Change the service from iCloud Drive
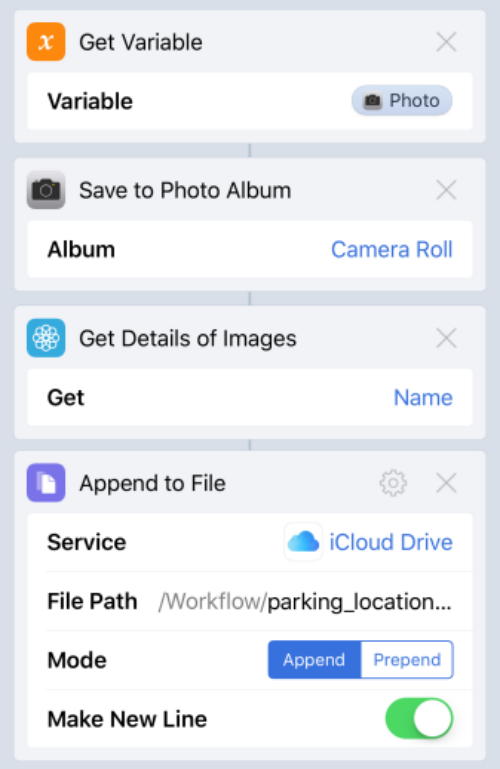 click(x=391, y=542)
